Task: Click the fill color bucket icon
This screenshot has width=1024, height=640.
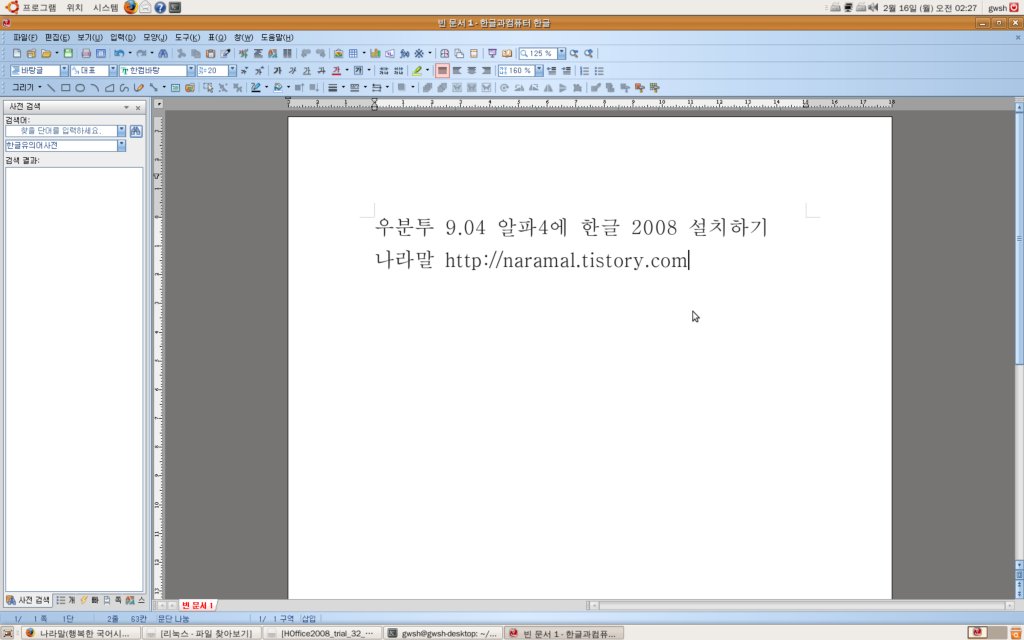Action: pos(278,88)
